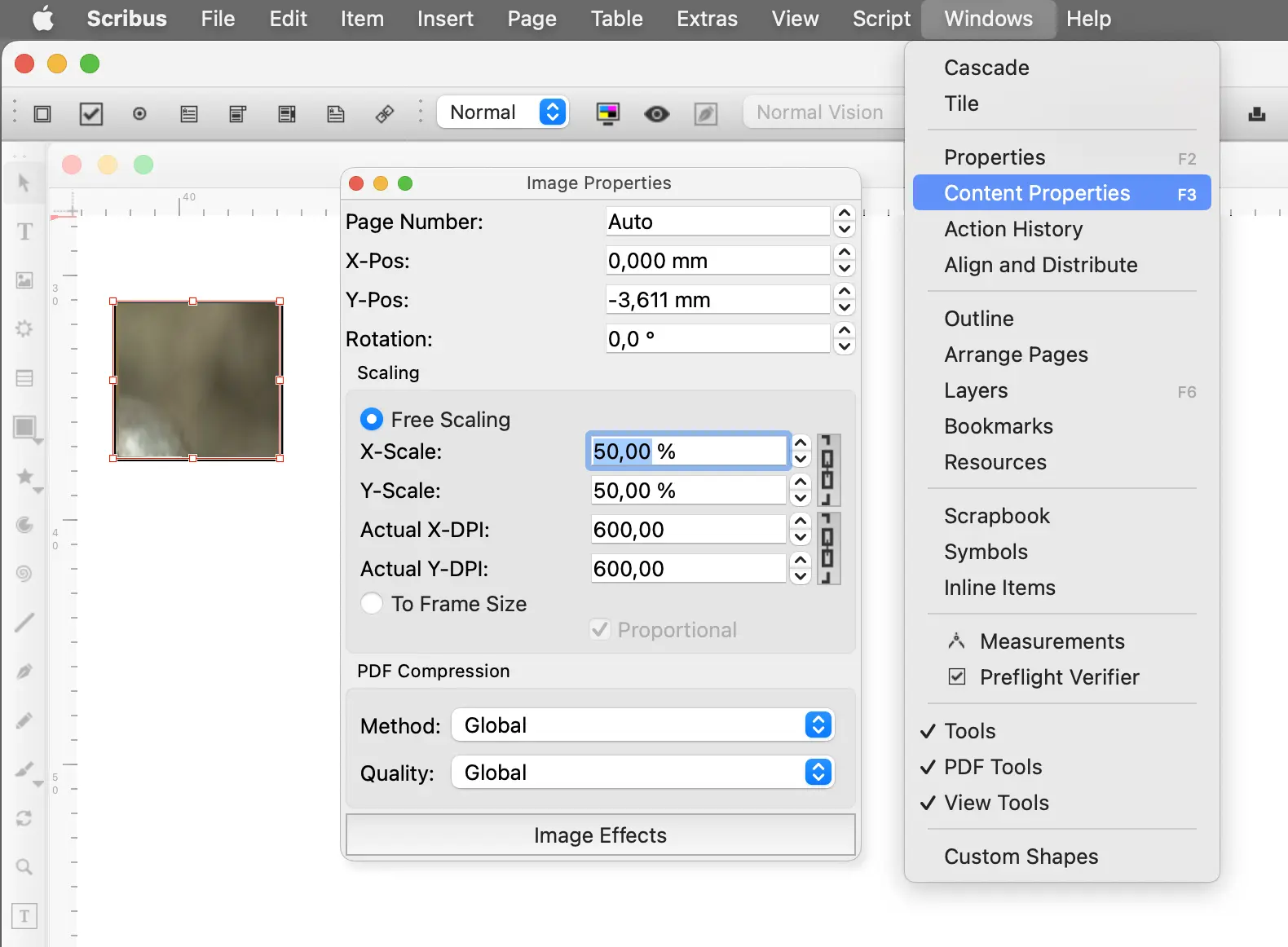The height and width of the screenshot is (947, 1288).
Task: Select the Free Scaling radio button
Action: coord(372,420)
